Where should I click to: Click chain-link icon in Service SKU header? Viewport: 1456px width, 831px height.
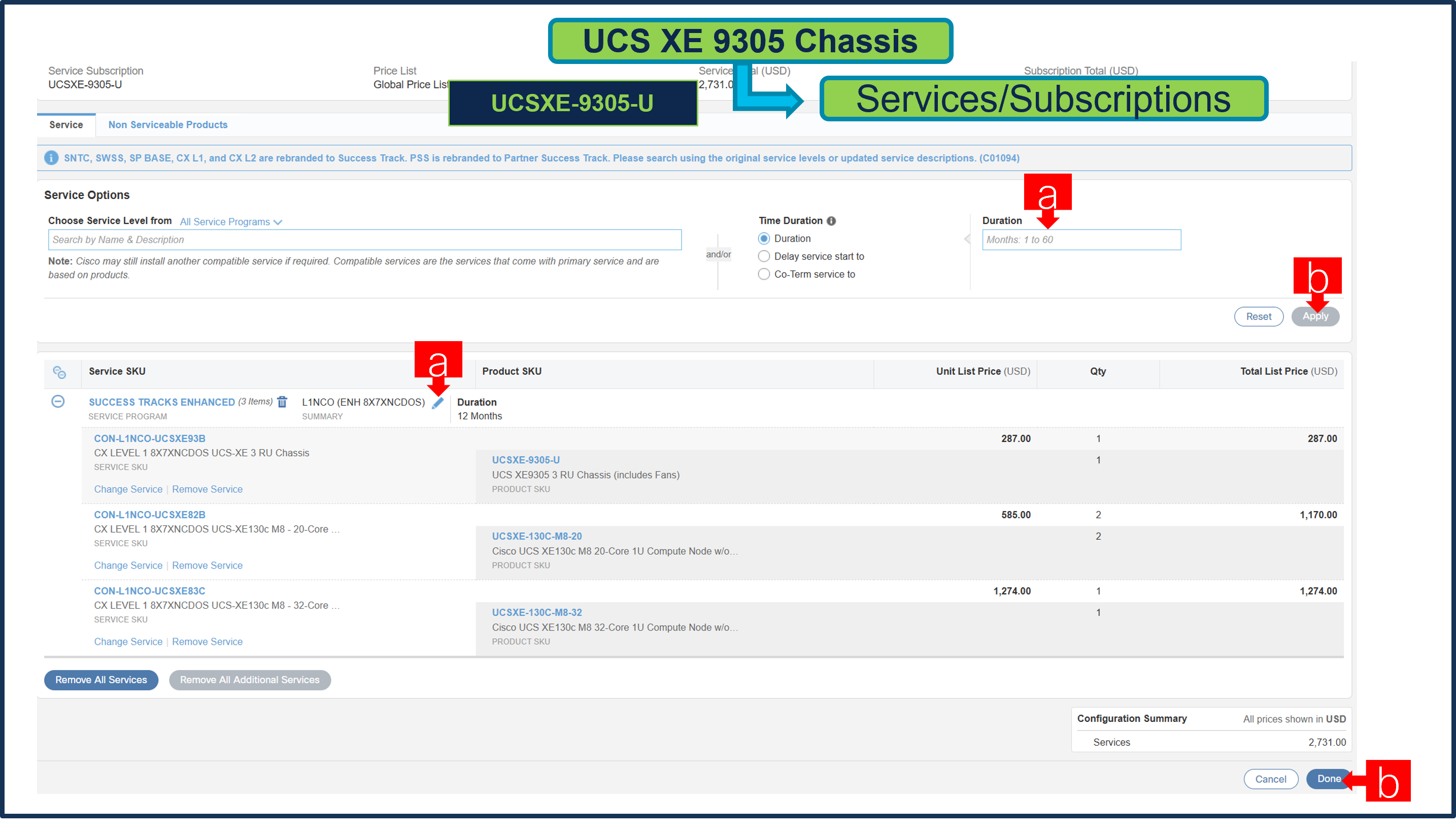click(60, 372)
